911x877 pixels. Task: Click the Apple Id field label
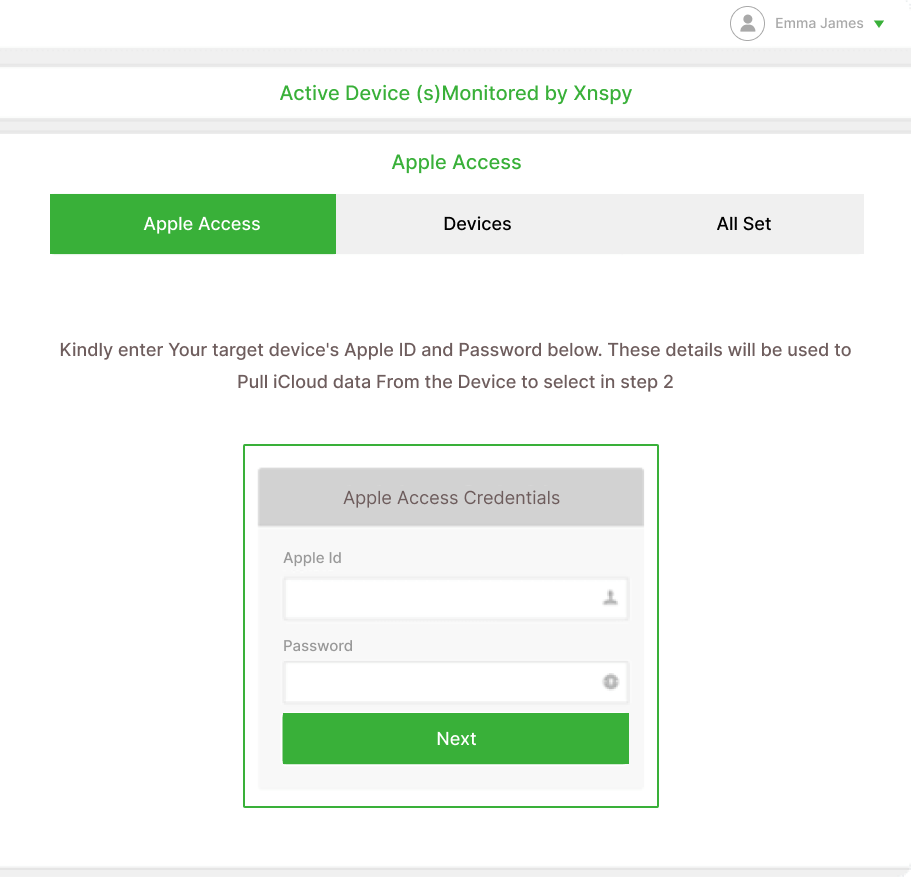tap(312, 558)
